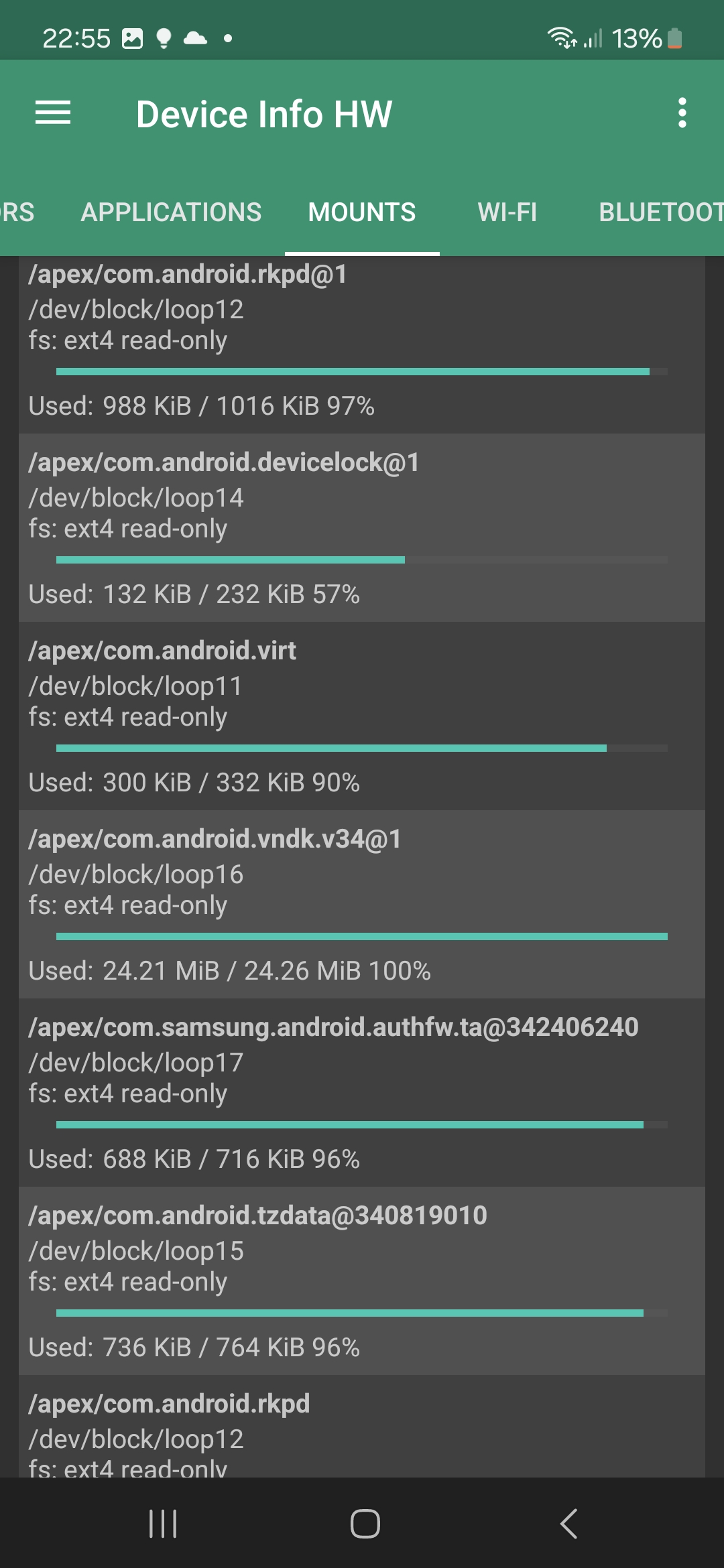Image resolution: width=724 pixels, height=1568 pixels.
Task: Tap the Android back arrow
Action: click(x=568, y=1523)
